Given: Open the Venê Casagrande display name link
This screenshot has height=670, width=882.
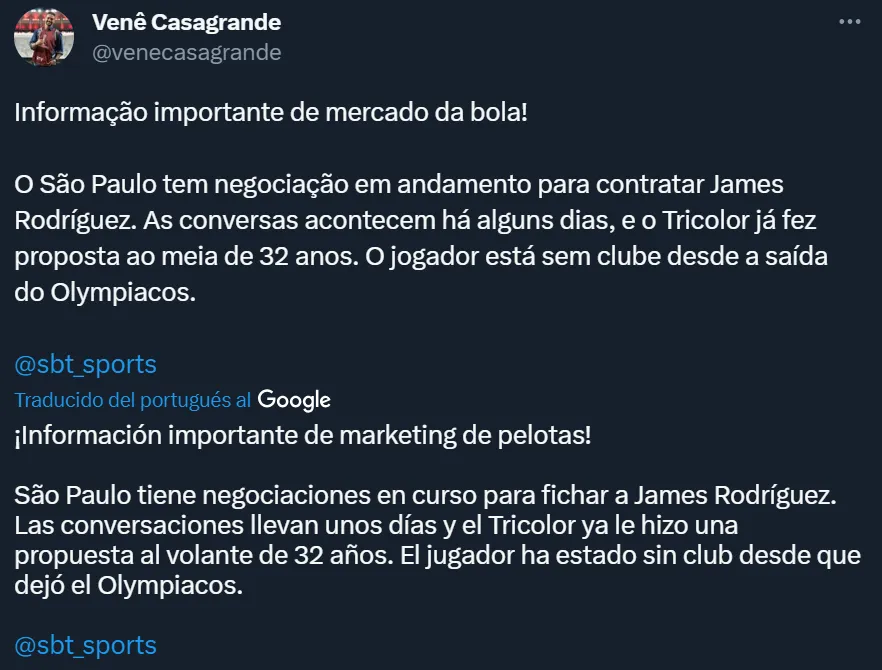Looking at the screenshot, I should tap(186, 22).
